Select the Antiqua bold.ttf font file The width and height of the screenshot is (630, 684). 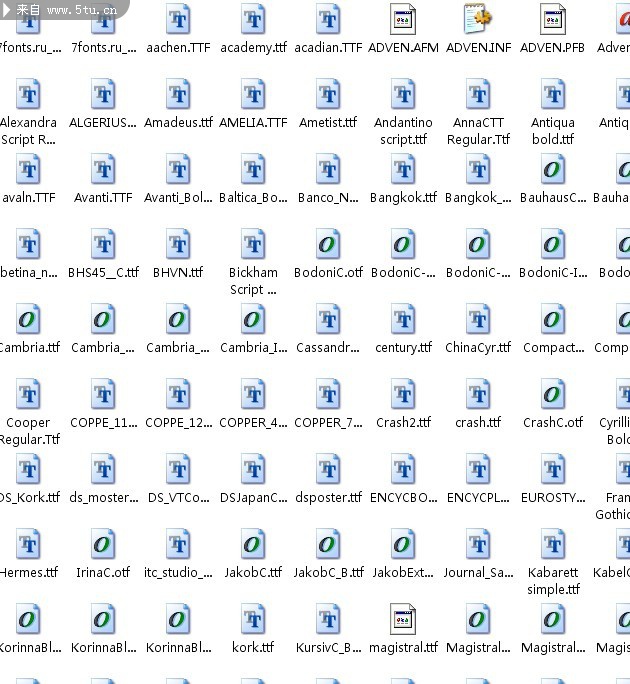tap(553, 95)
